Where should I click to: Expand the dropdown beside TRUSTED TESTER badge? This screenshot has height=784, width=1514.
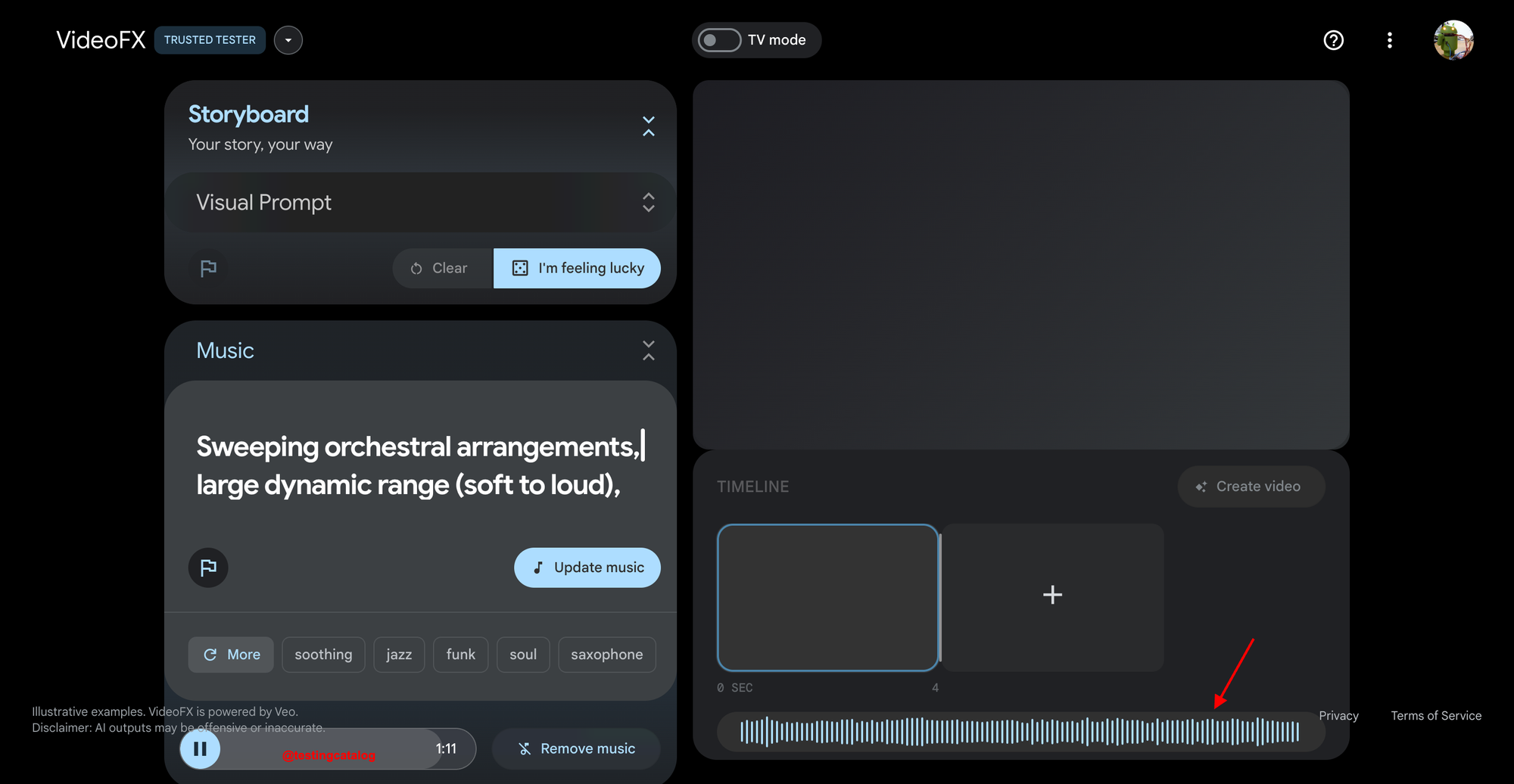click(288, 40)
